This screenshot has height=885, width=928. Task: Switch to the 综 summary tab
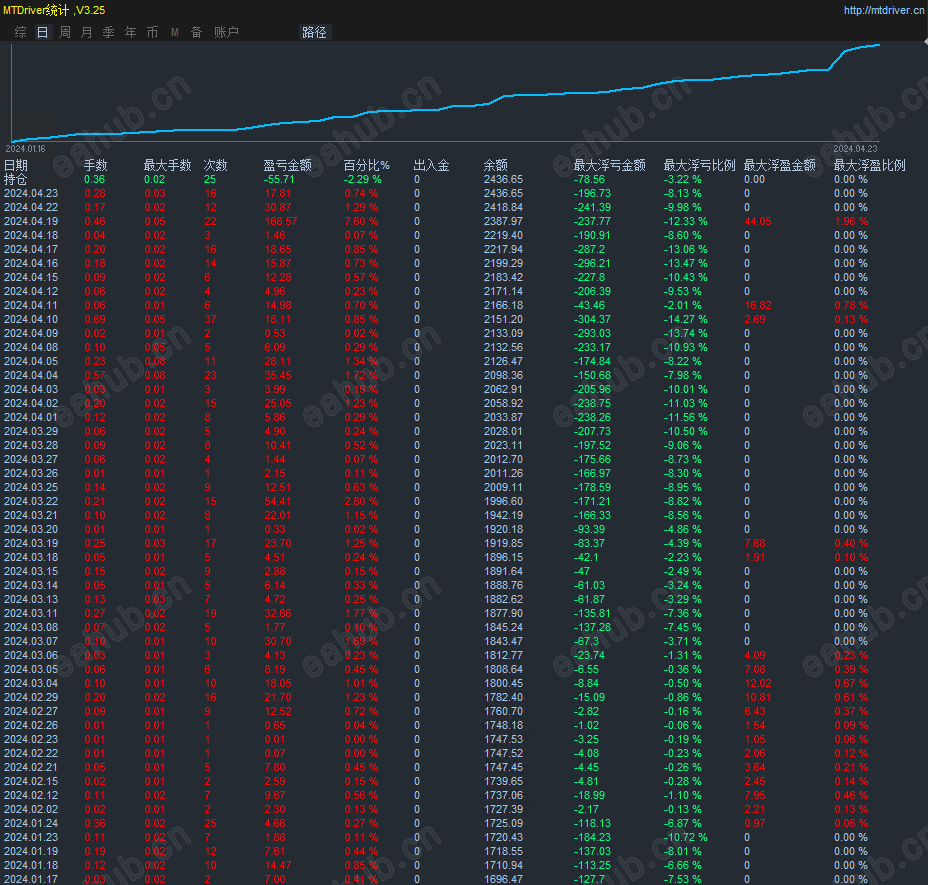click(20, 32)
